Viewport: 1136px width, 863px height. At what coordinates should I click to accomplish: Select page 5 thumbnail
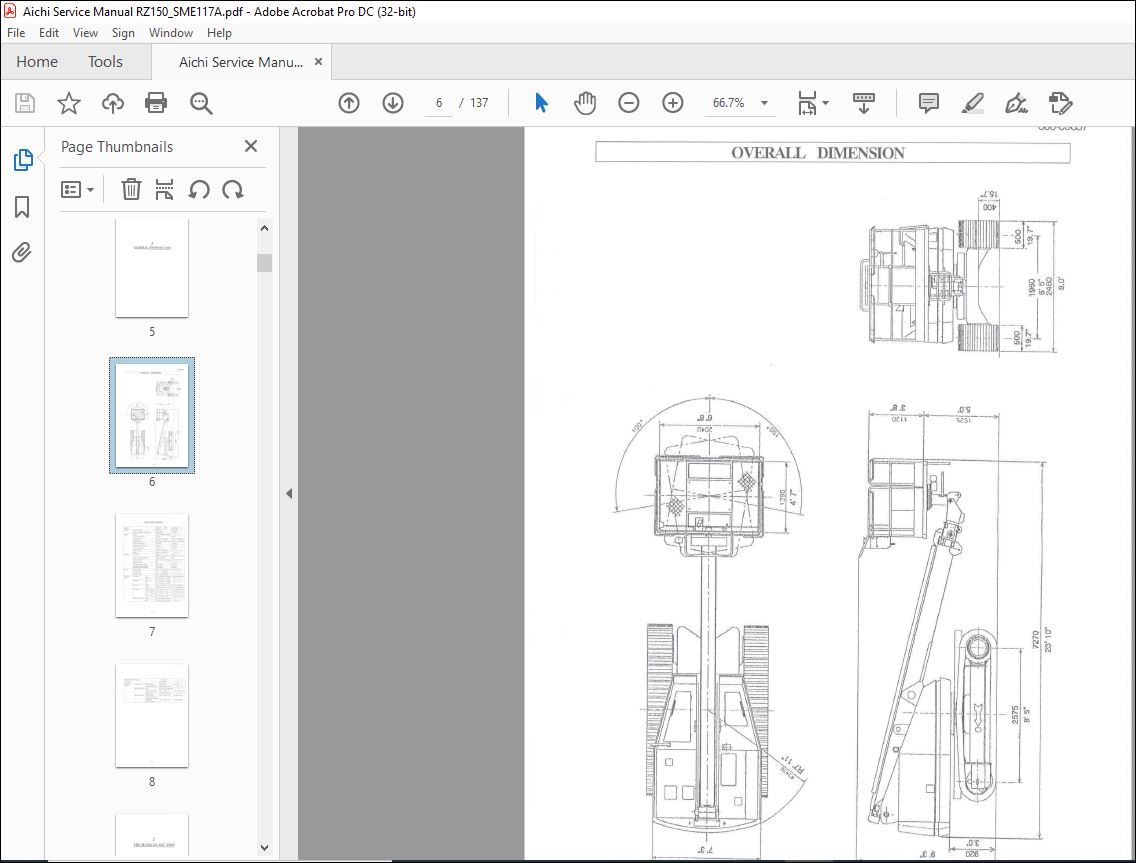coord(152,268)
